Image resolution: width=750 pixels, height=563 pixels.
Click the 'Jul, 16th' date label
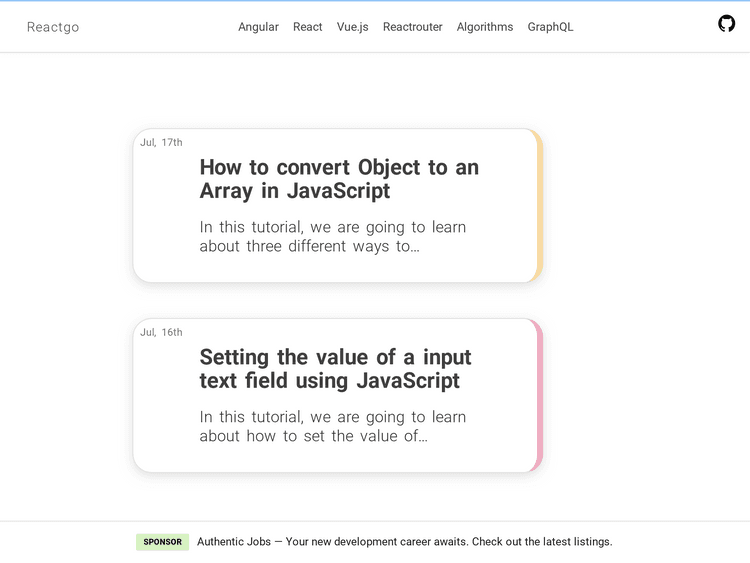(x=161, y=332)
